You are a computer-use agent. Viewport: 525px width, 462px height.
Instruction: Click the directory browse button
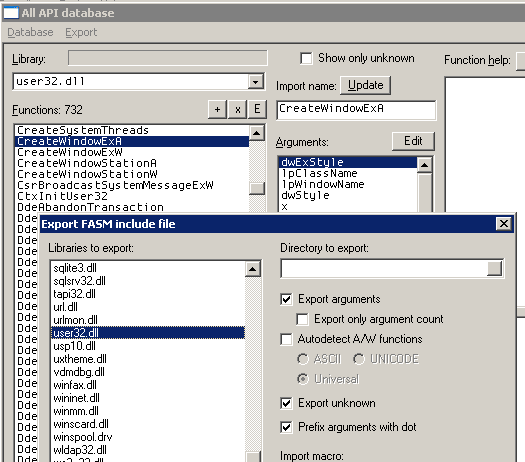coord(494,268)
